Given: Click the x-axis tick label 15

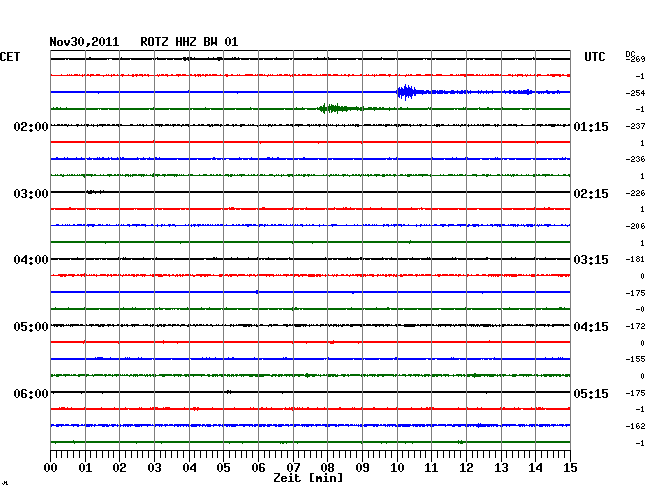Looking at the screenshot, I should tap(570, 468).
